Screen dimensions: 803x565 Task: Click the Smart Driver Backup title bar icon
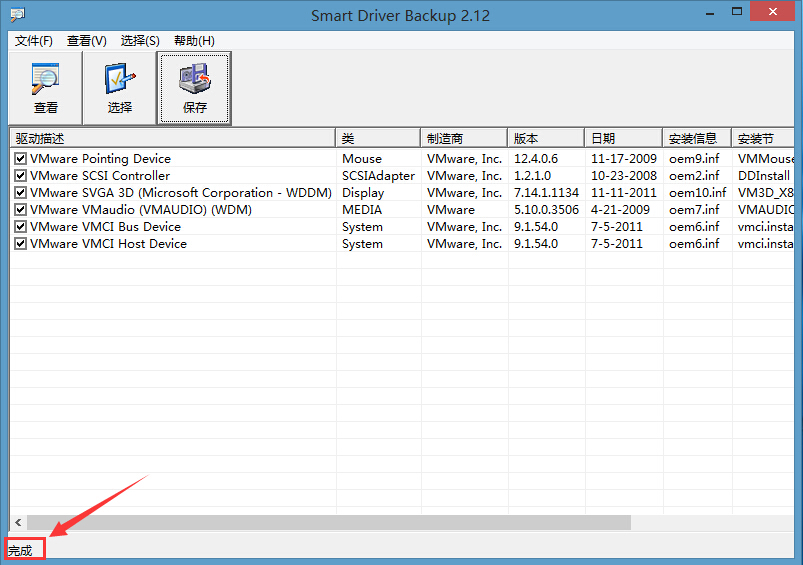(17, 14)
